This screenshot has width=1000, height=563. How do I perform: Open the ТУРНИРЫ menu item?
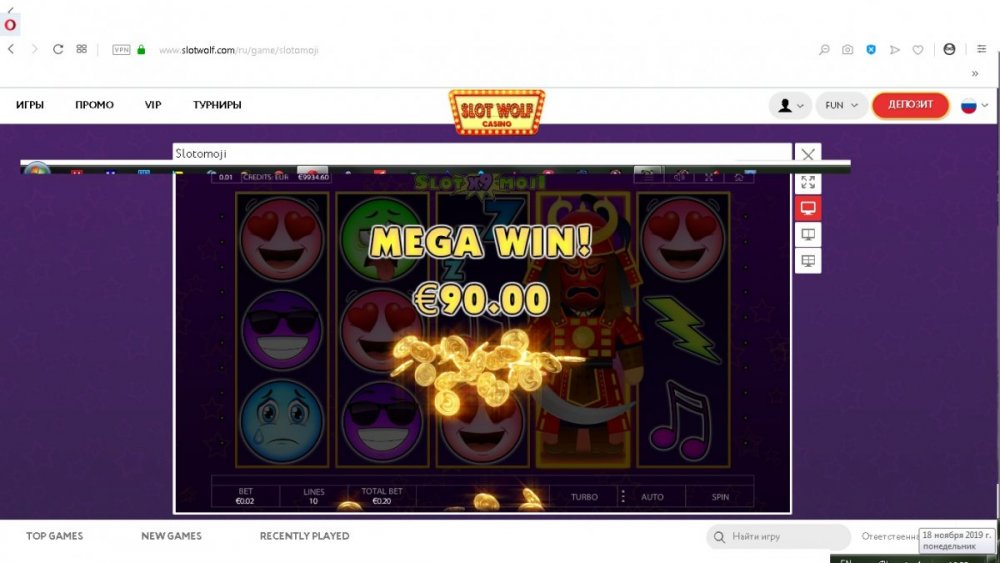pos(217,105)
